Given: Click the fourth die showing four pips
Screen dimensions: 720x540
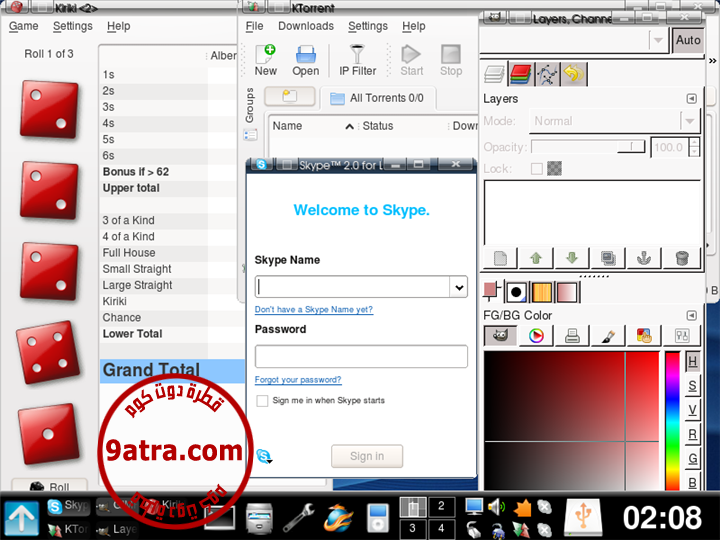Looking at the screenshot, I should (48, 352).
